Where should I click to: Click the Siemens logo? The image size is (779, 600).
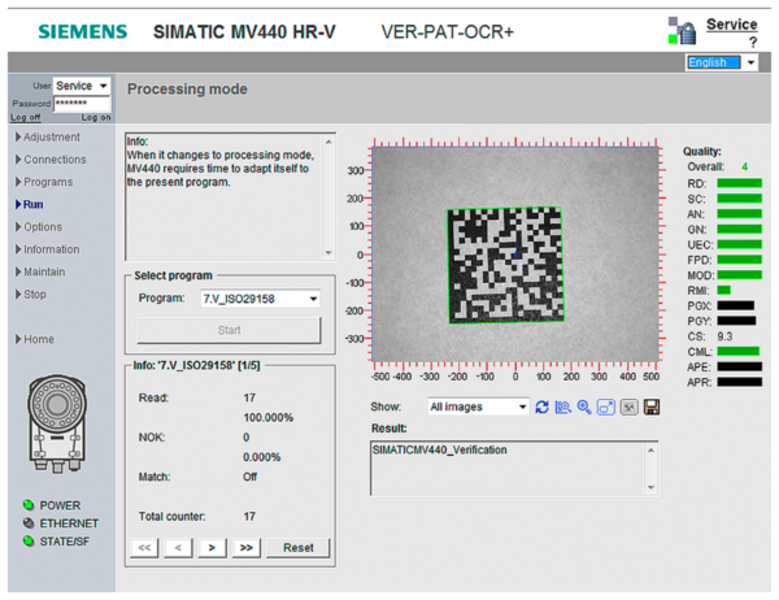click(x=83, y=32)
